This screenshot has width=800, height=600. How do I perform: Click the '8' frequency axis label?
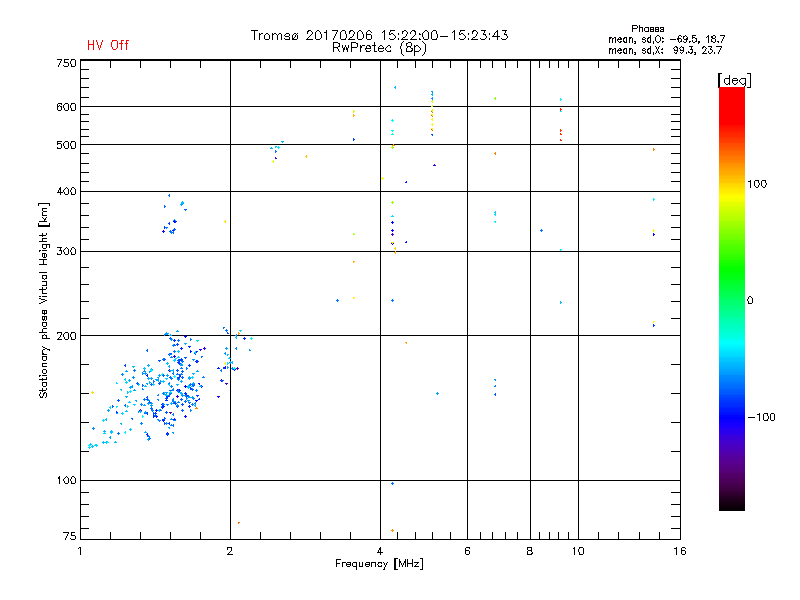pos(530,551)
